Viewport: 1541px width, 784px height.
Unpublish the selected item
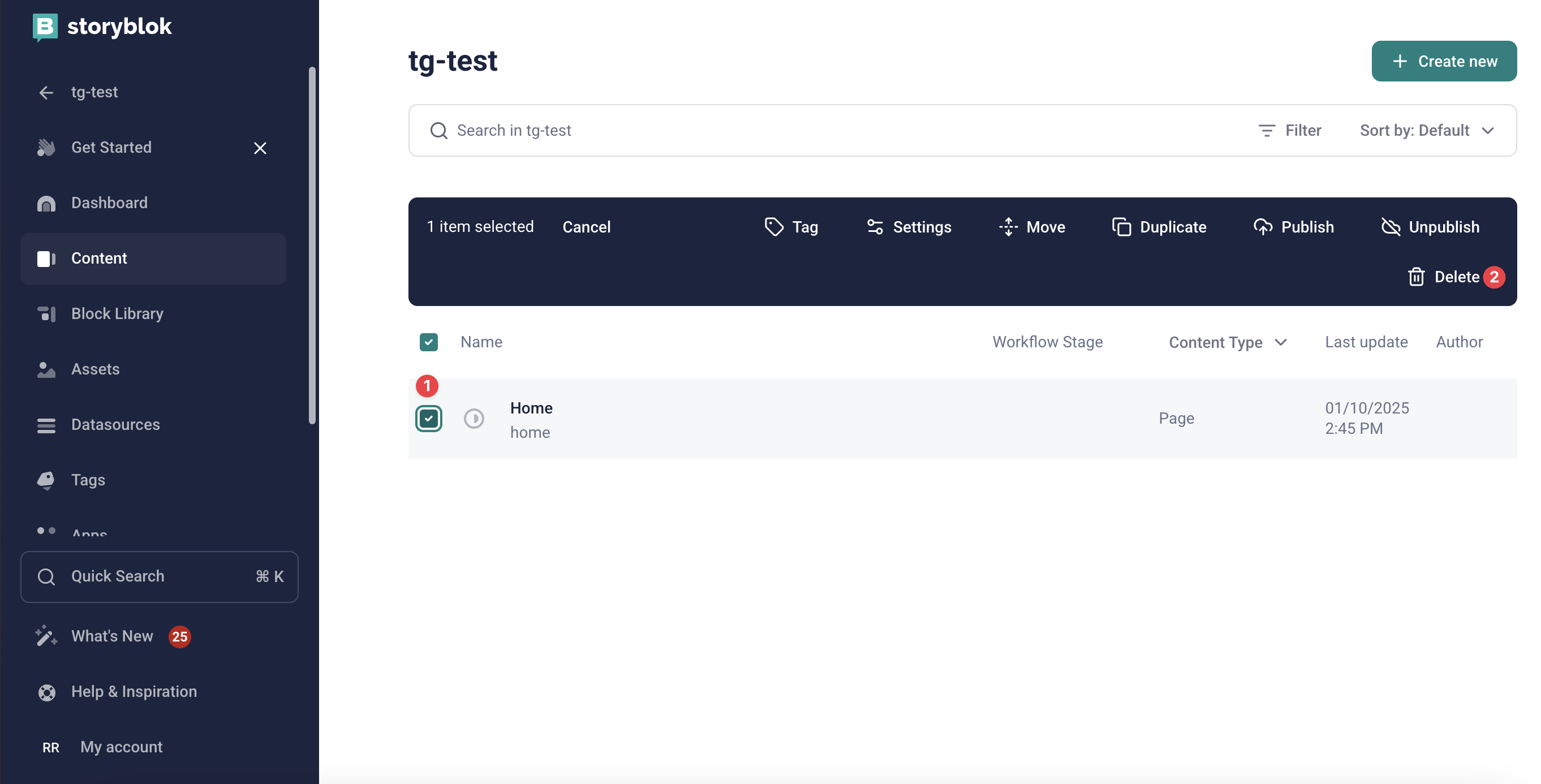point(1430,227)
